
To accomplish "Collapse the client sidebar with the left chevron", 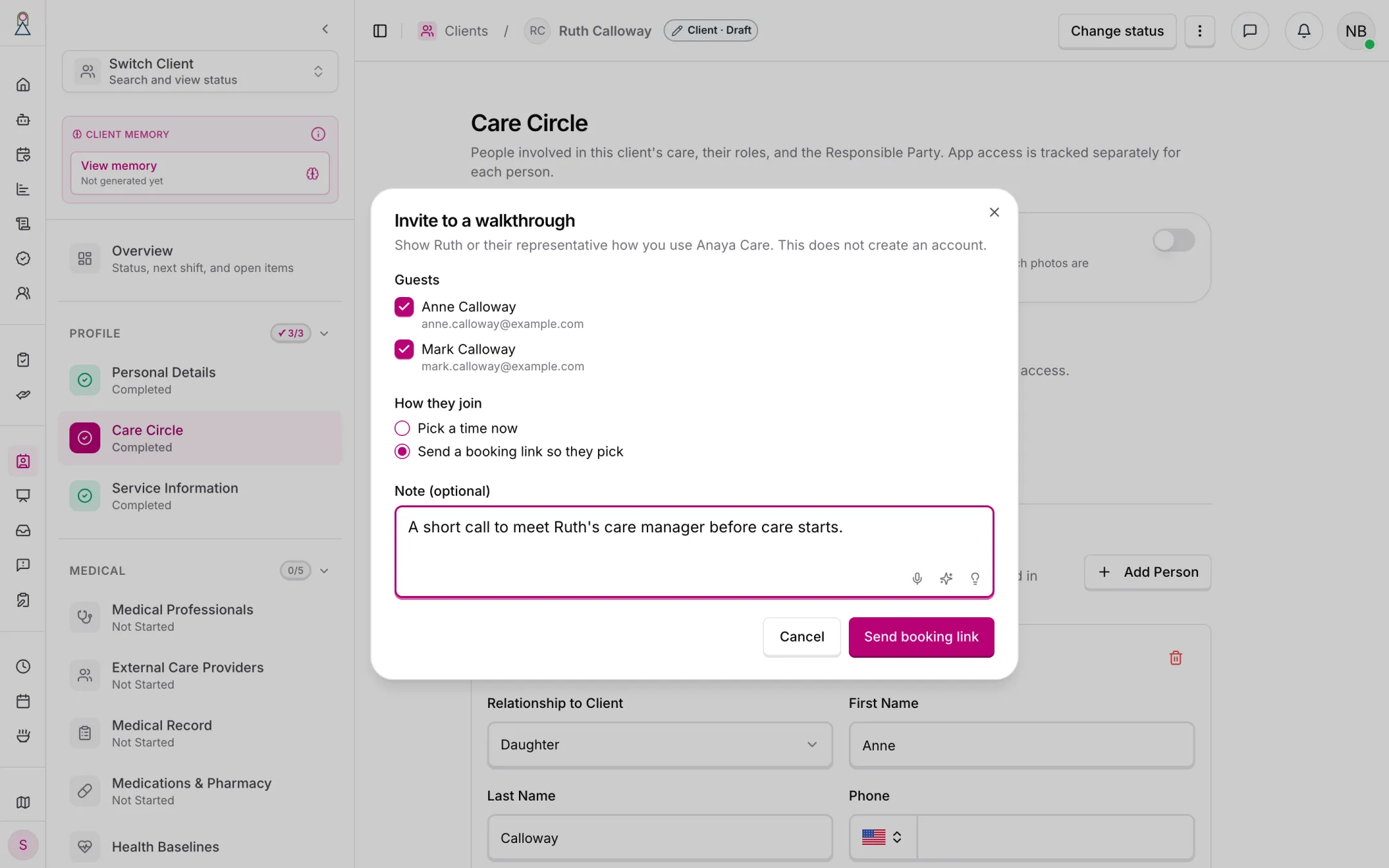I will pyautogui.click(x=325, y=29).
